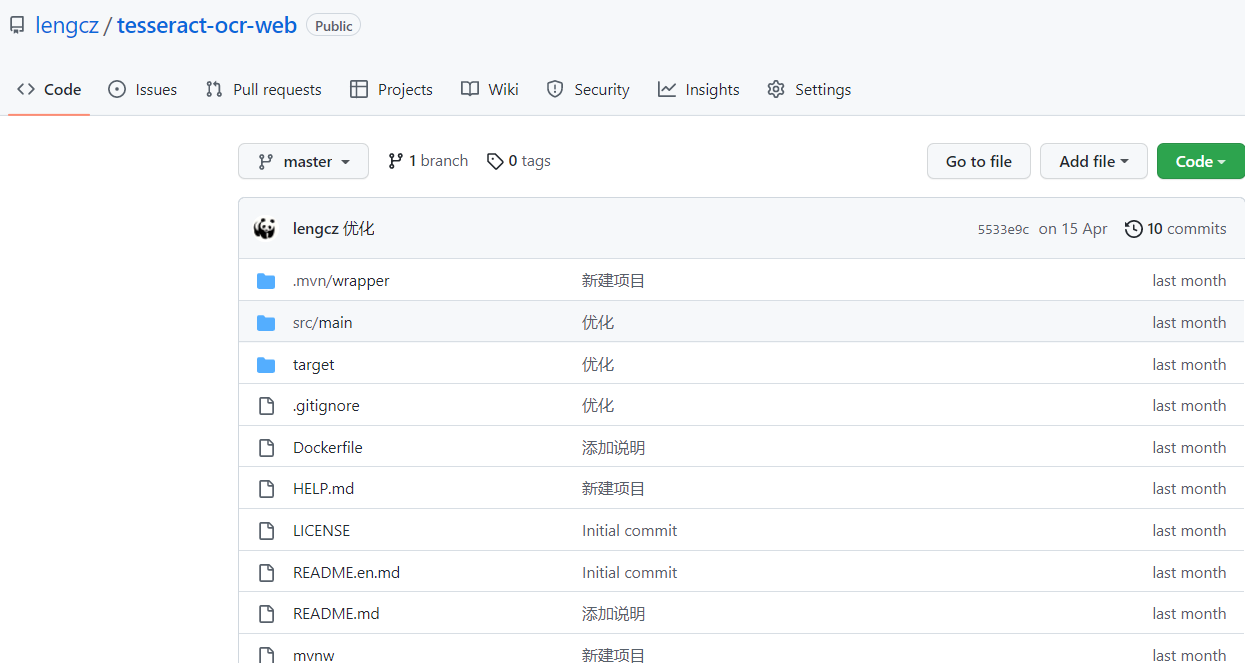
Task: Click the tag icon beside 0 tags
Action: coord(495,161)
